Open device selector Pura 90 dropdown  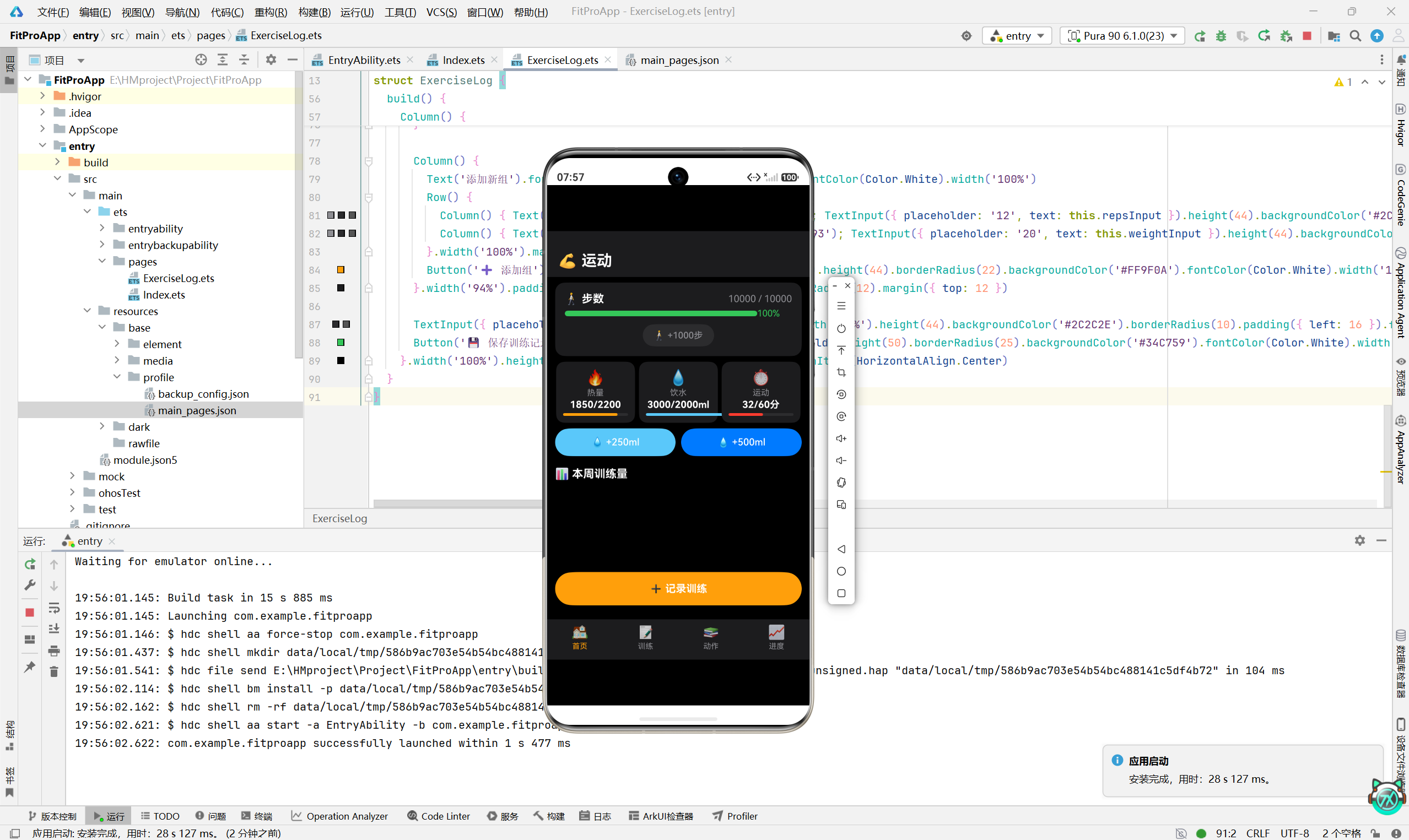1122,36
